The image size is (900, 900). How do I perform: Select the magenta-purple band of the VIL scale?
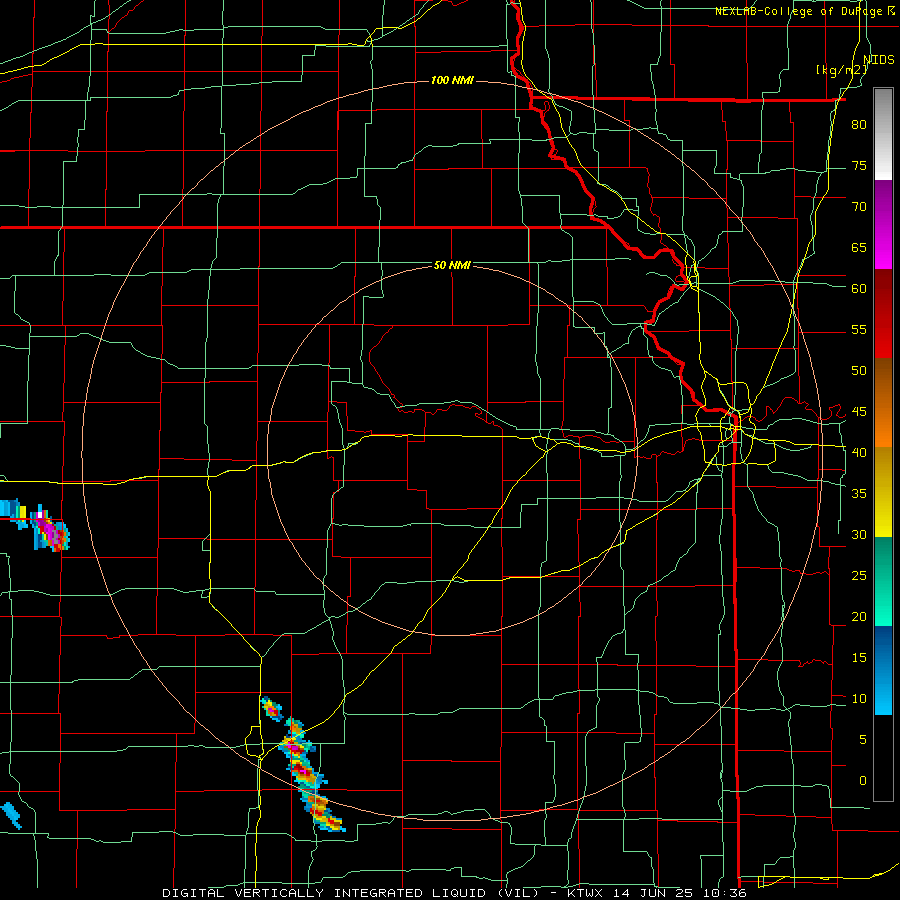(x=883, y=225)
